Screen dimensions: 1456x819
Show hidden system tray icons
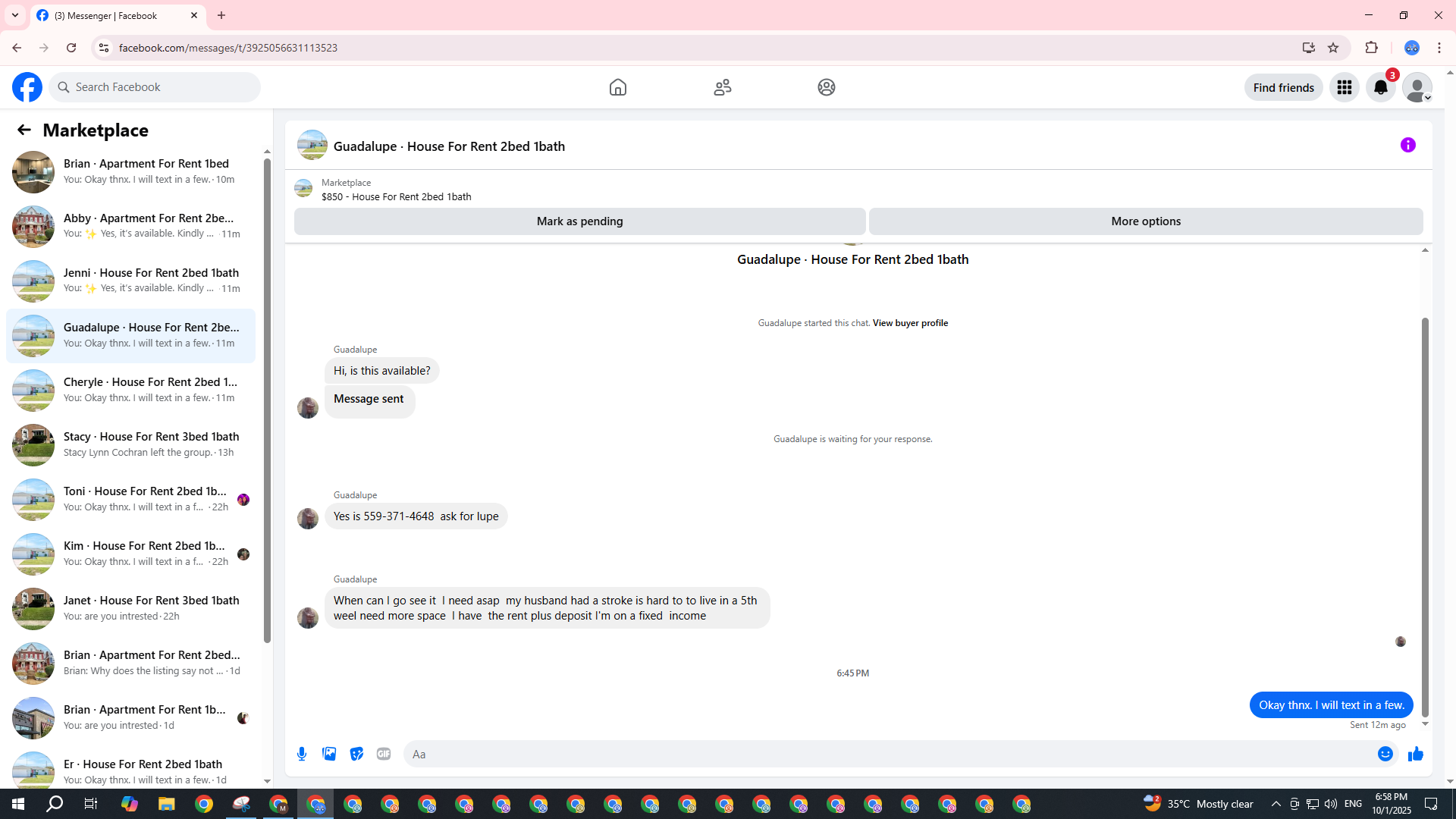(1276, 804)
